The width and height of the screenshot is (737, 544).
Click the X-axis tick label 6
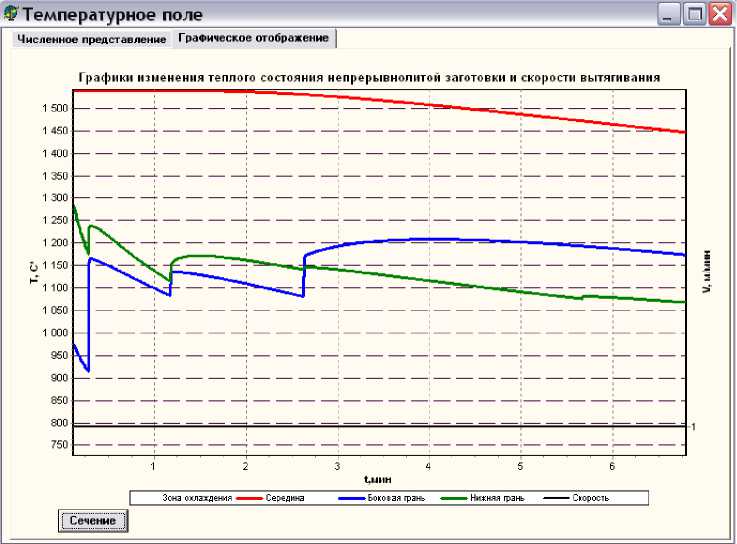612,466
